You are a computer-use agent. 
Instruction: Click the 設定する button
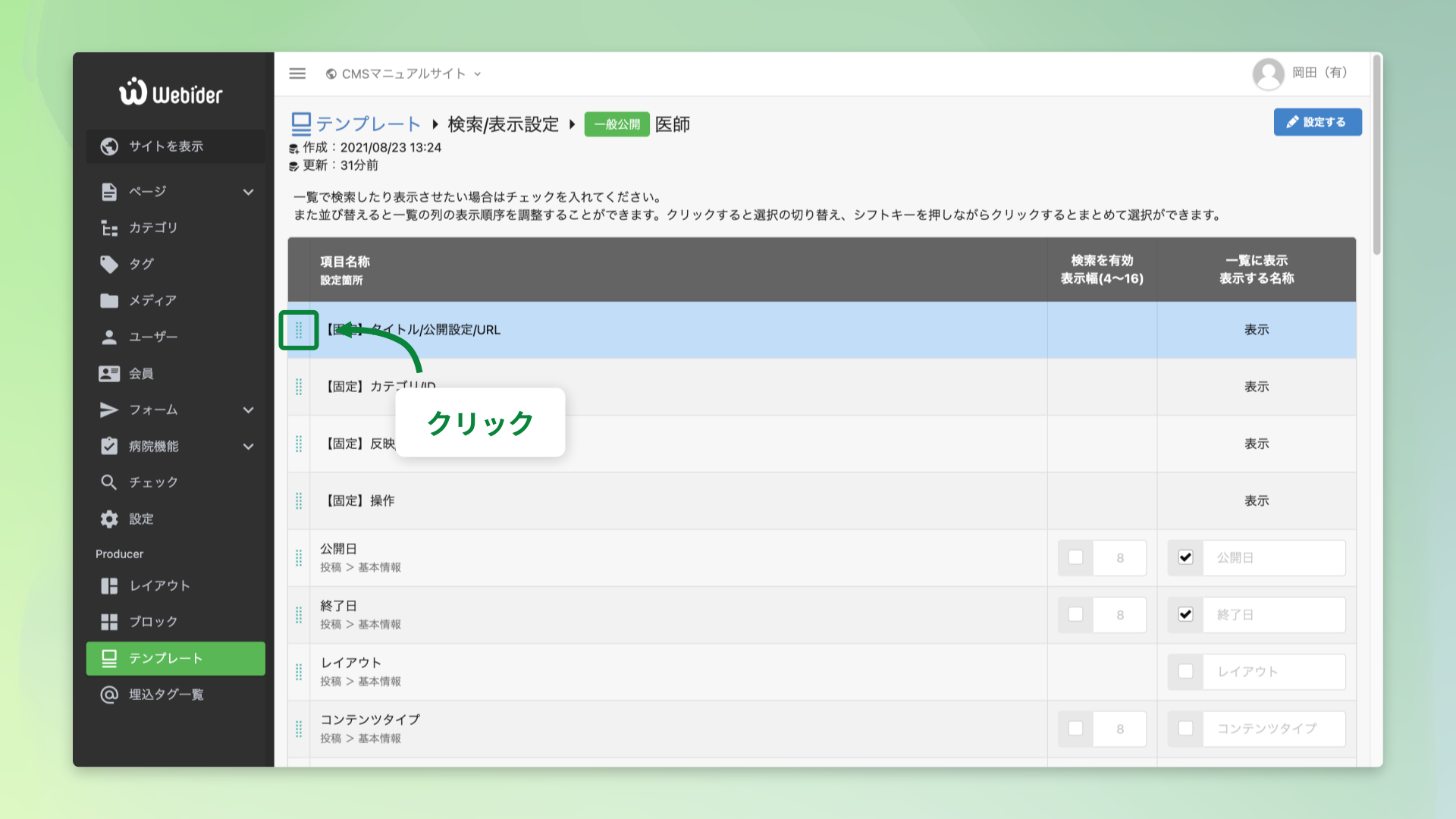point(1317,121)
